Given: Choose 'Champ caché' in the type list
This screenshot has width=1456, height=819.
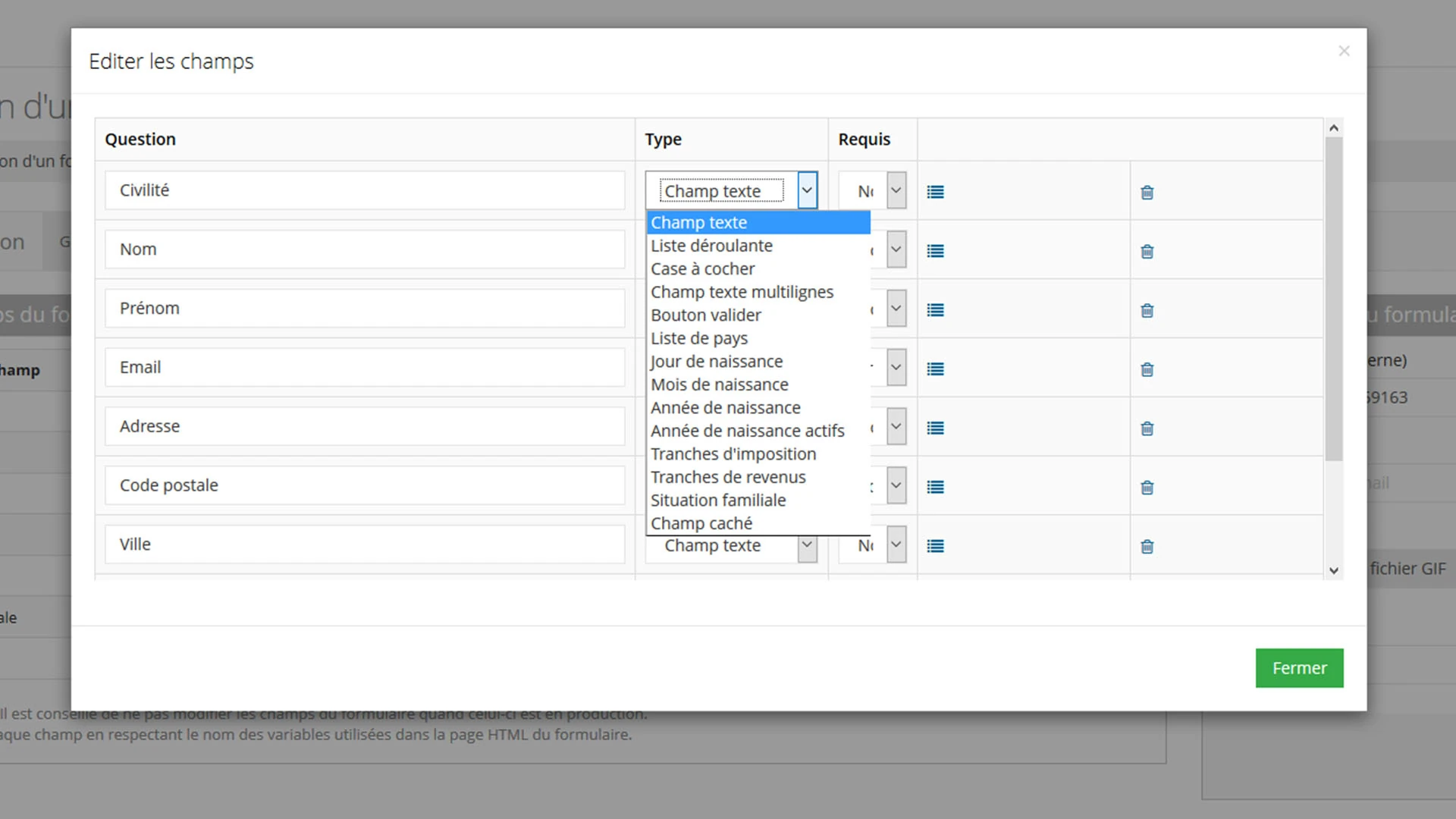Looking at the screenshot, I should [x=701, y=523].
